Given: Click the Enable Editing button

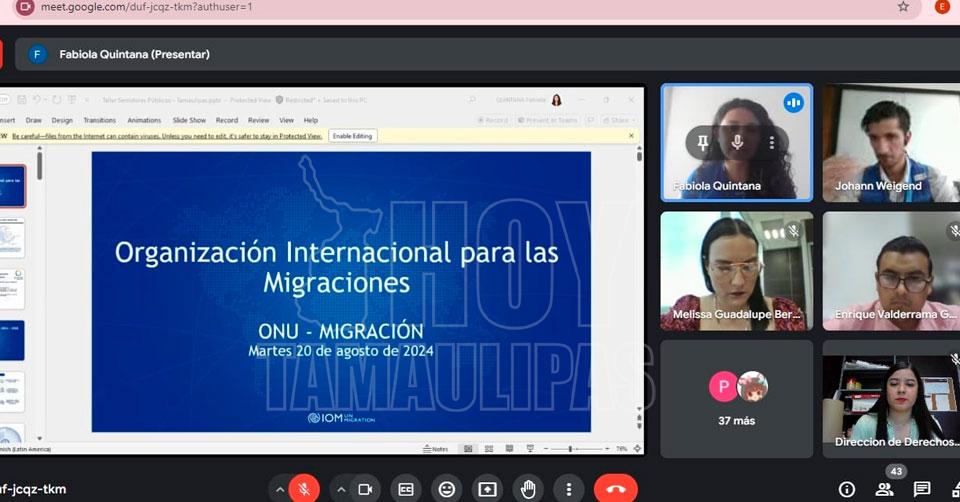Looking at the screenshot, I should pyautogui.click(x=352, y=136).
